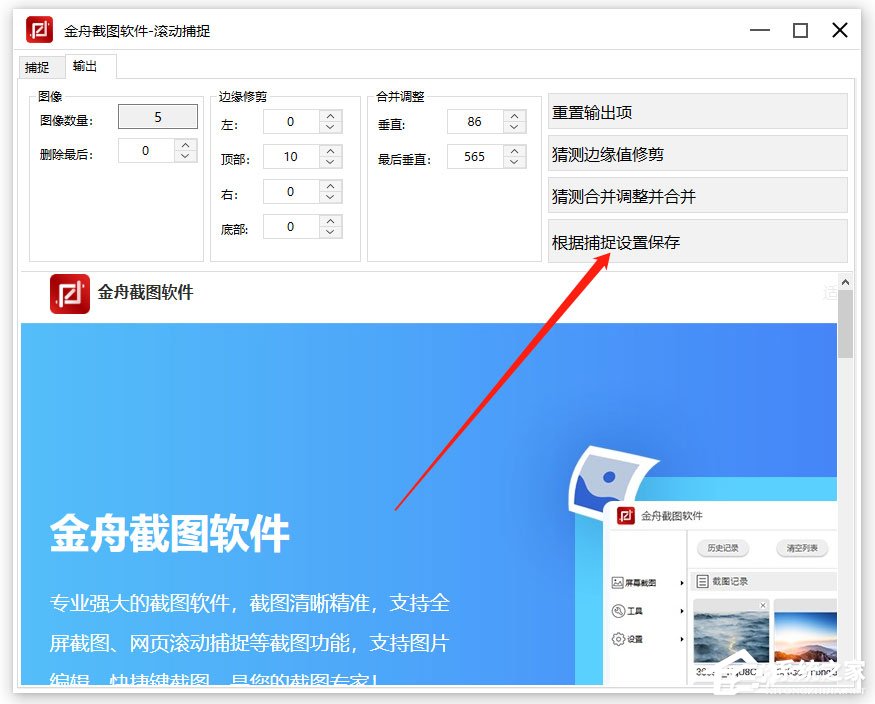The width and height of the screenshot is (875, 704).
Task: Click the 工具 tools wrench icon
Action: [x=618, y=610]
